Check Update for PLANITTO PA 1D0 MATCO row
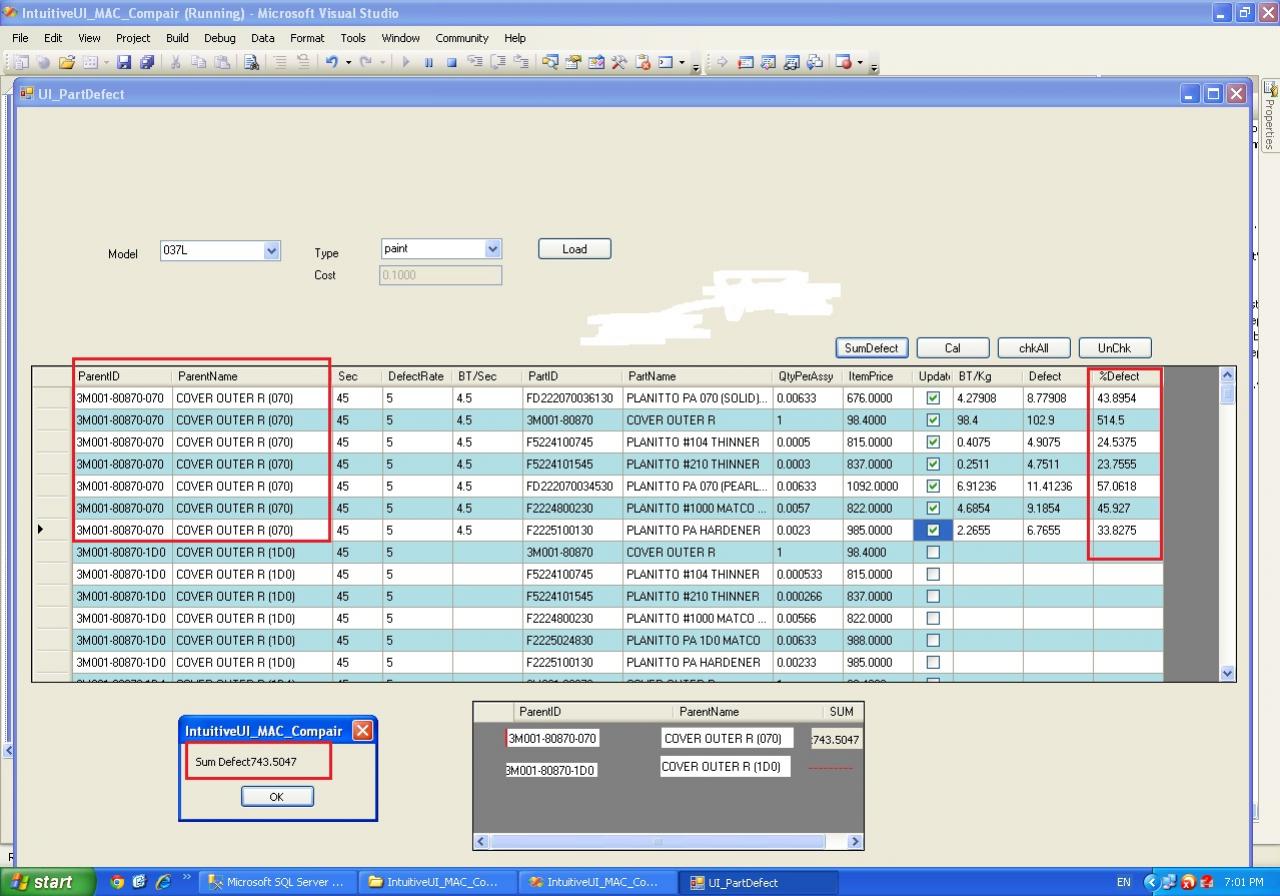The image size is (1280, 896). click(933, 640)
